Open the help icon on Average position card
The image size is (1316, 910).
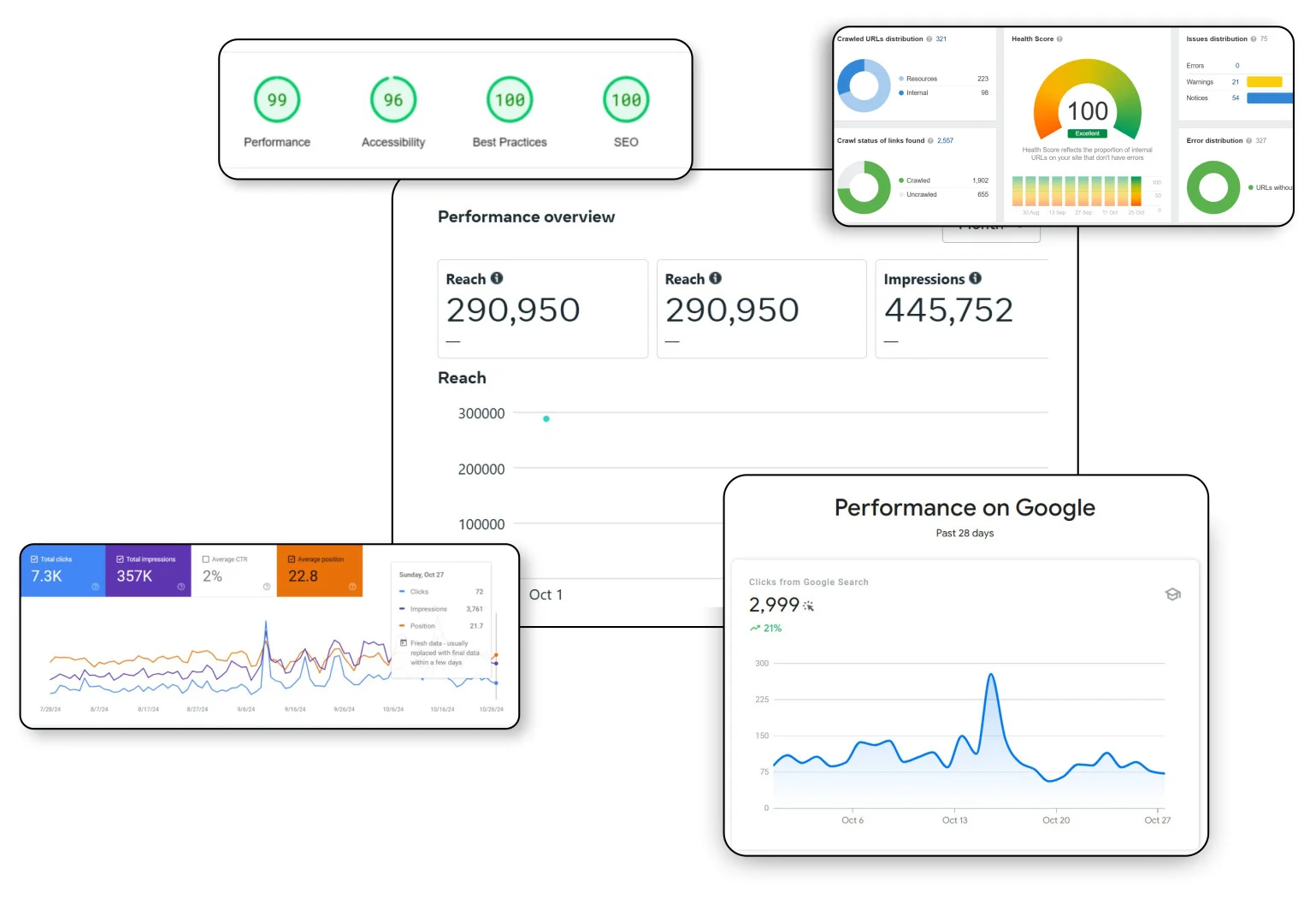click(x=352, y=587)
